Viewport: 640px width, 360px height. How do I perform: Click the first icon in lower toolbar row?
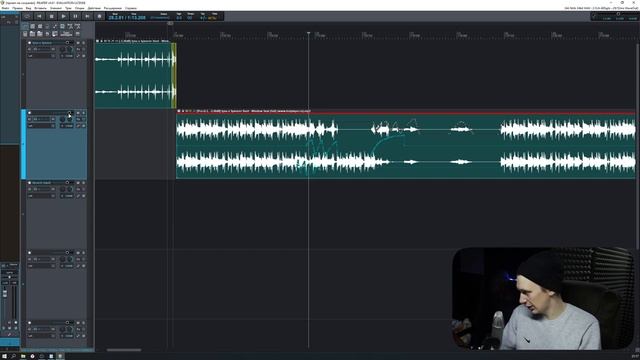coord(25,34)
